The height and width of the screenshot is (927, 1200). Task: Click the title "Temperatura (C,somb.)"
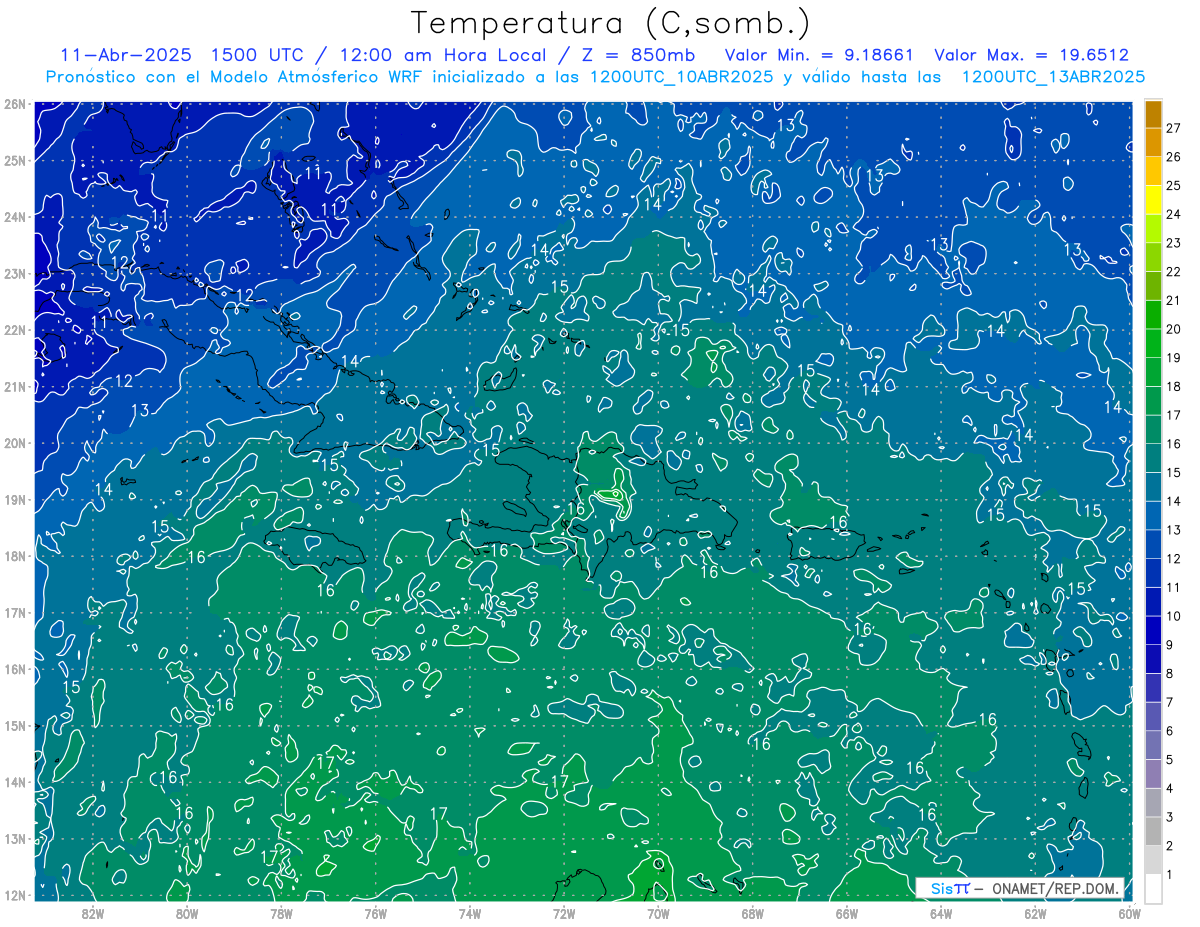point(611,24)
